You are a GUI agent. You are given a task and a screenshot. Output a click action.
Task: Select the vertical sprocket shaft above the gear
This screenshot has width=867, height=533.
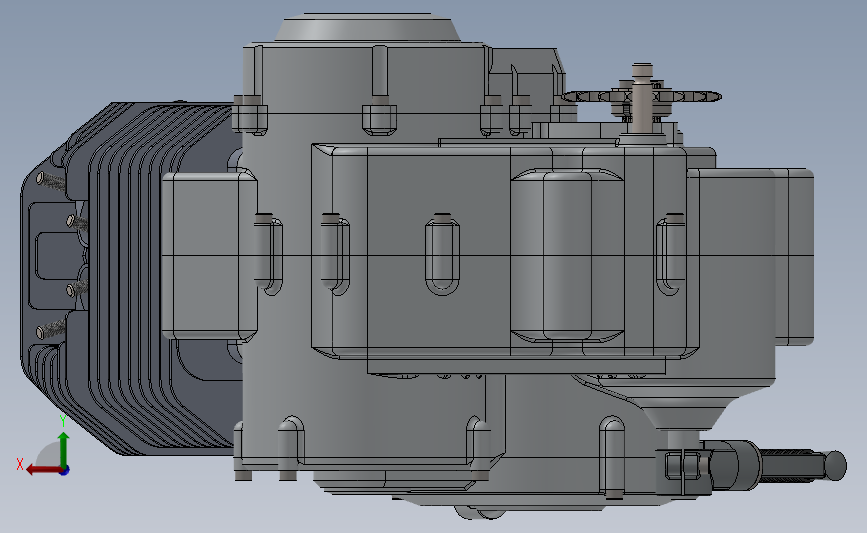coord(642,97)
